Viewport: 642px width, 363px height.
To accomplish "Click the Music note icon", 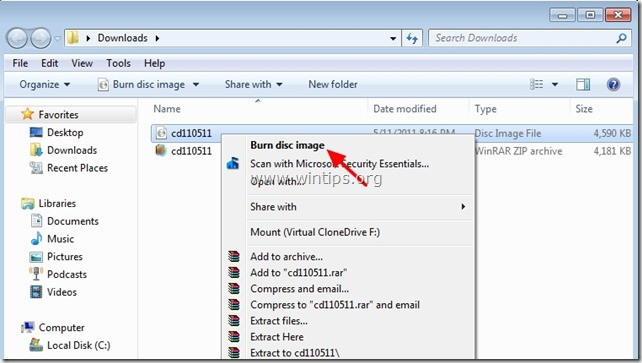I will pyautogui.click(x=36, y=238).
